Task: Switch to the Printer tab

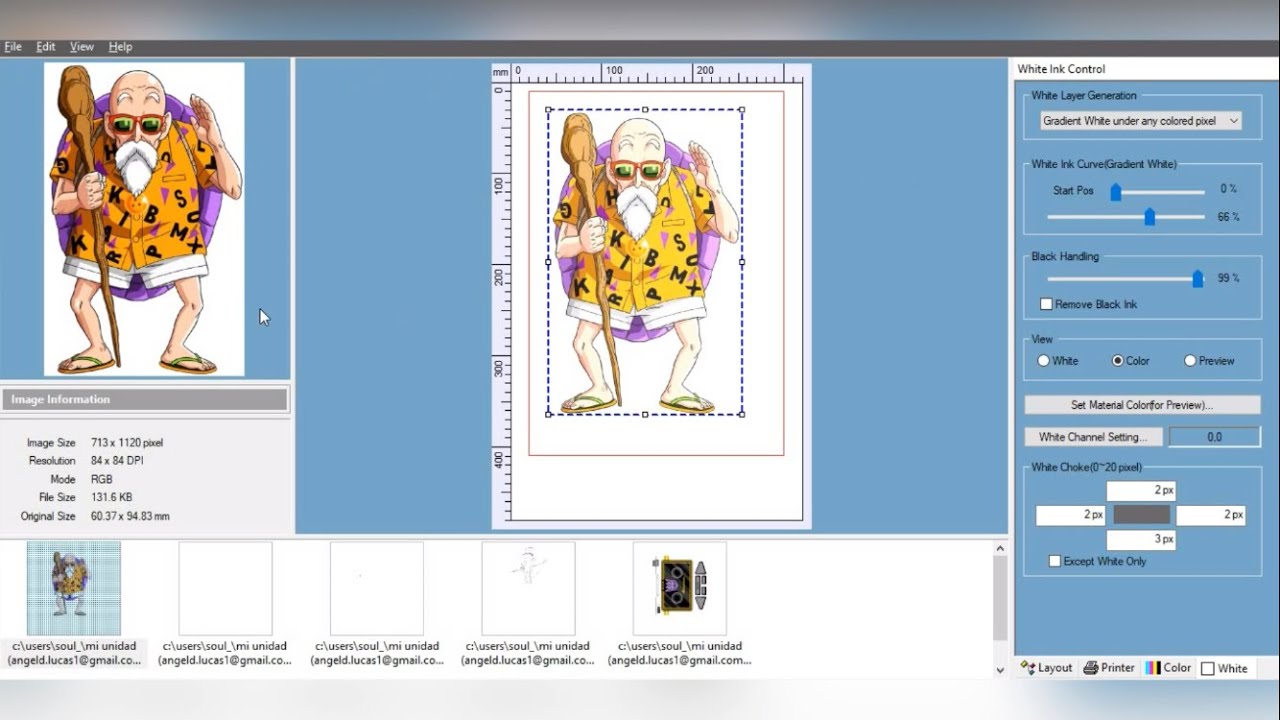Action: pos(1110,668)
